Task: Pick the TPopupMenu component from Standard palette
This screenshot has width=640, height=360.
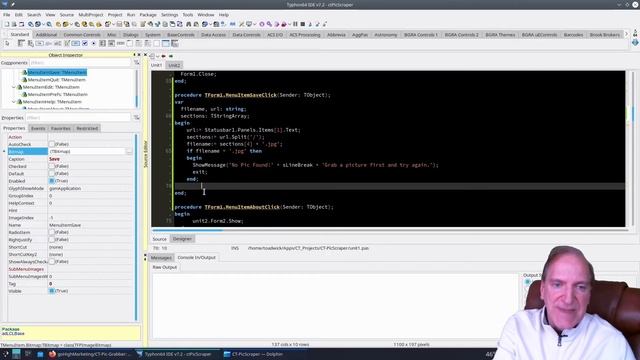Action: [31, 43]
